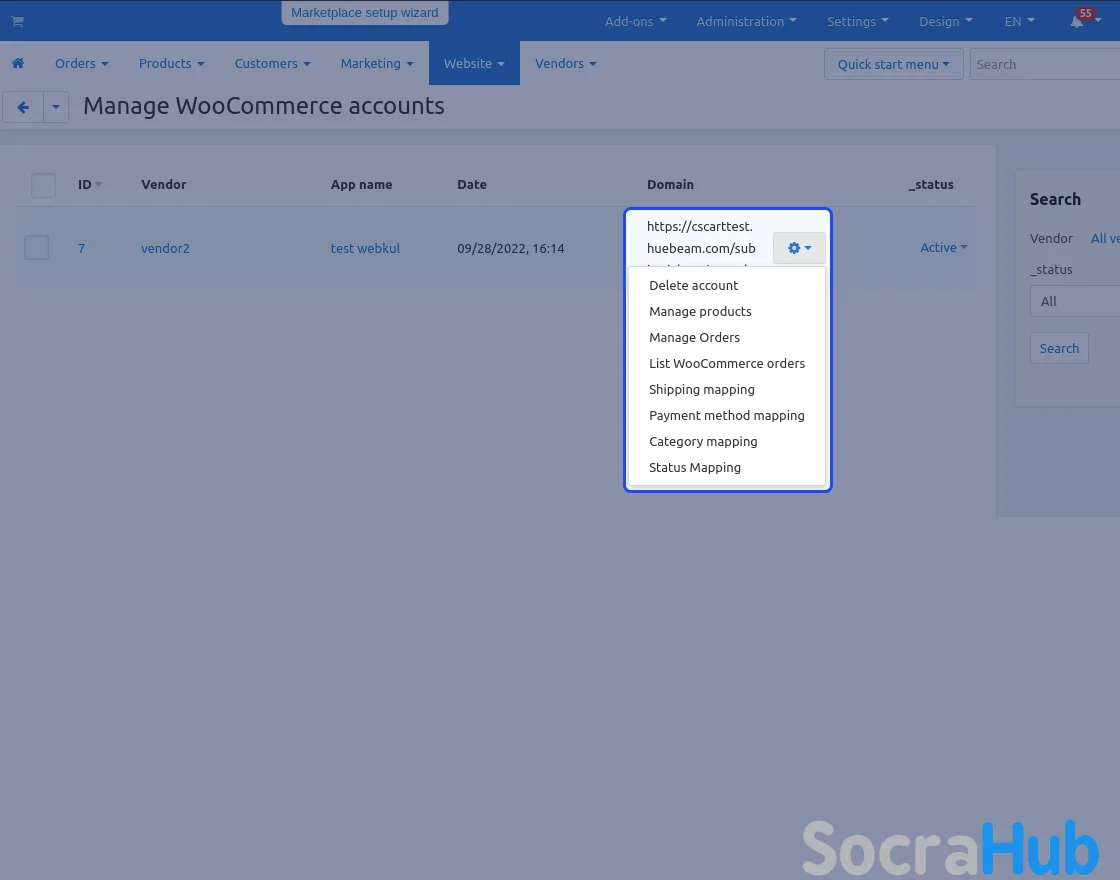1120x880 pixels.
Task: Toggle the select-all checkbox in table header
Action: [x=43, y=185]
